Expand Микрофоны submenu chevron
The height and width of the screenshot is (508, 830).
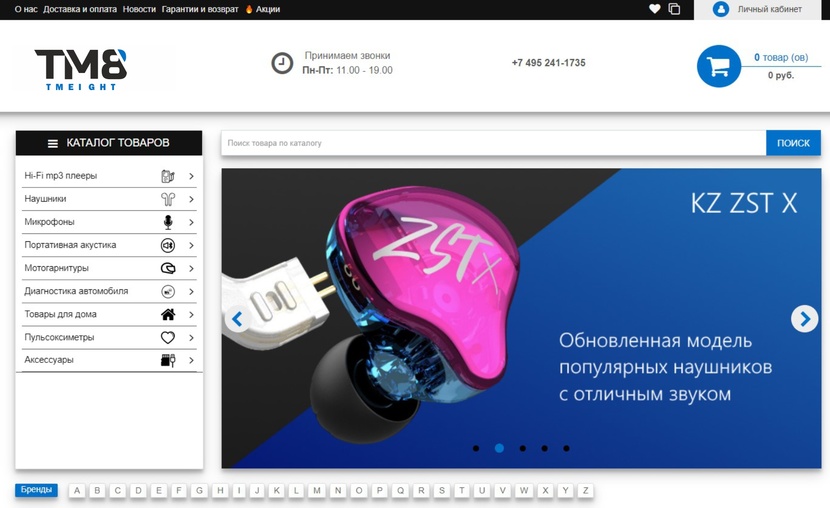point(191,223)
